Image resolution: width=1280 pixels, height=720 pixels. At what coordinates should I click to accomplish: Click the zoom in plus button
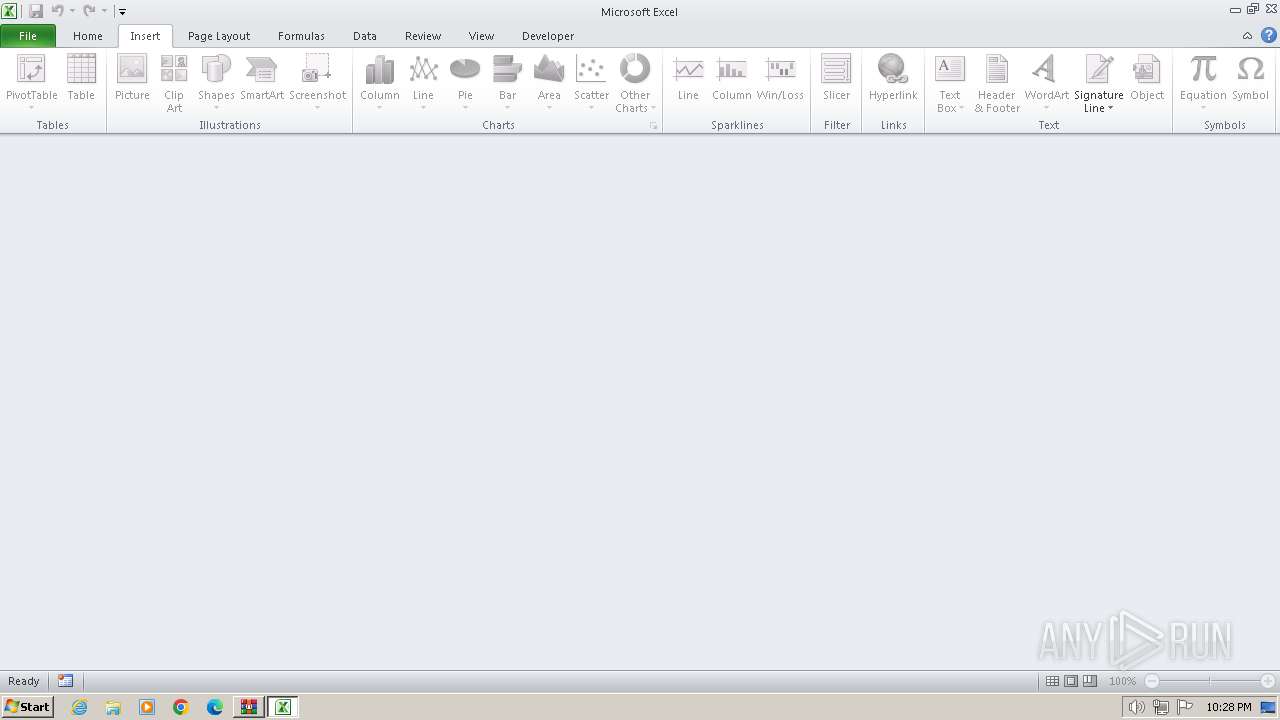1268,681
